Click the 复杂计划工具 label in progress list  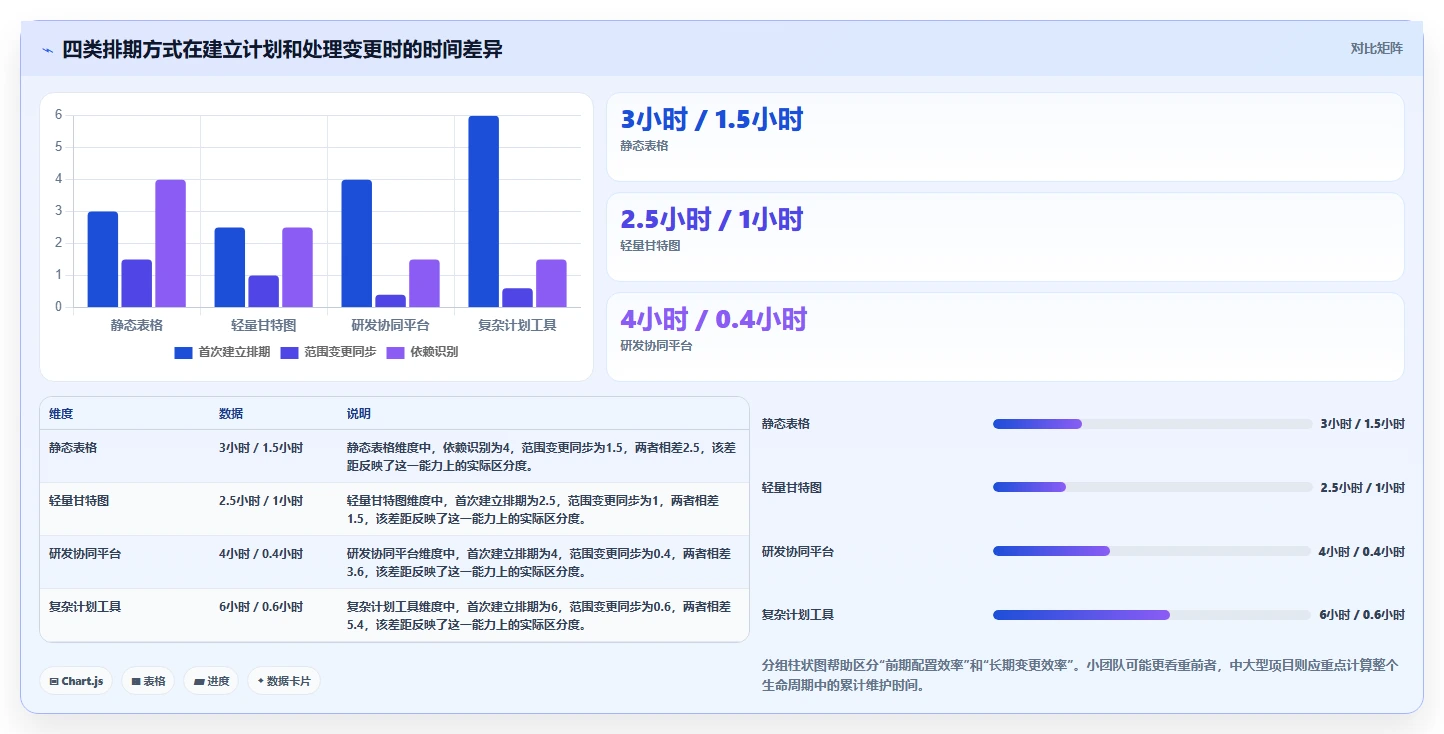[798, 615]
